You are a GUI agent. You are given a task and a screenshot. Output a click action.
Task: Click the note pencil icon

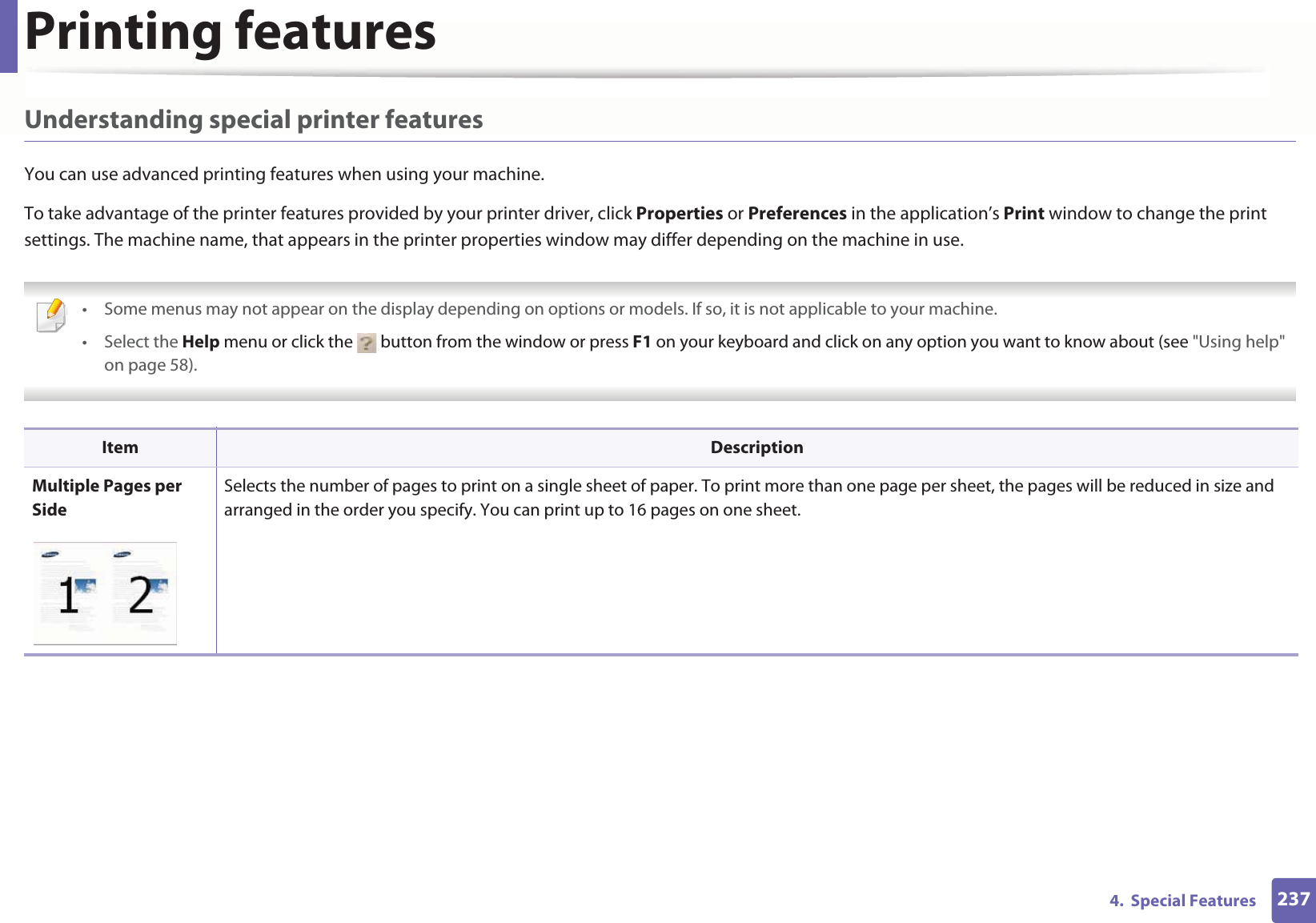[x=51, y=315]
